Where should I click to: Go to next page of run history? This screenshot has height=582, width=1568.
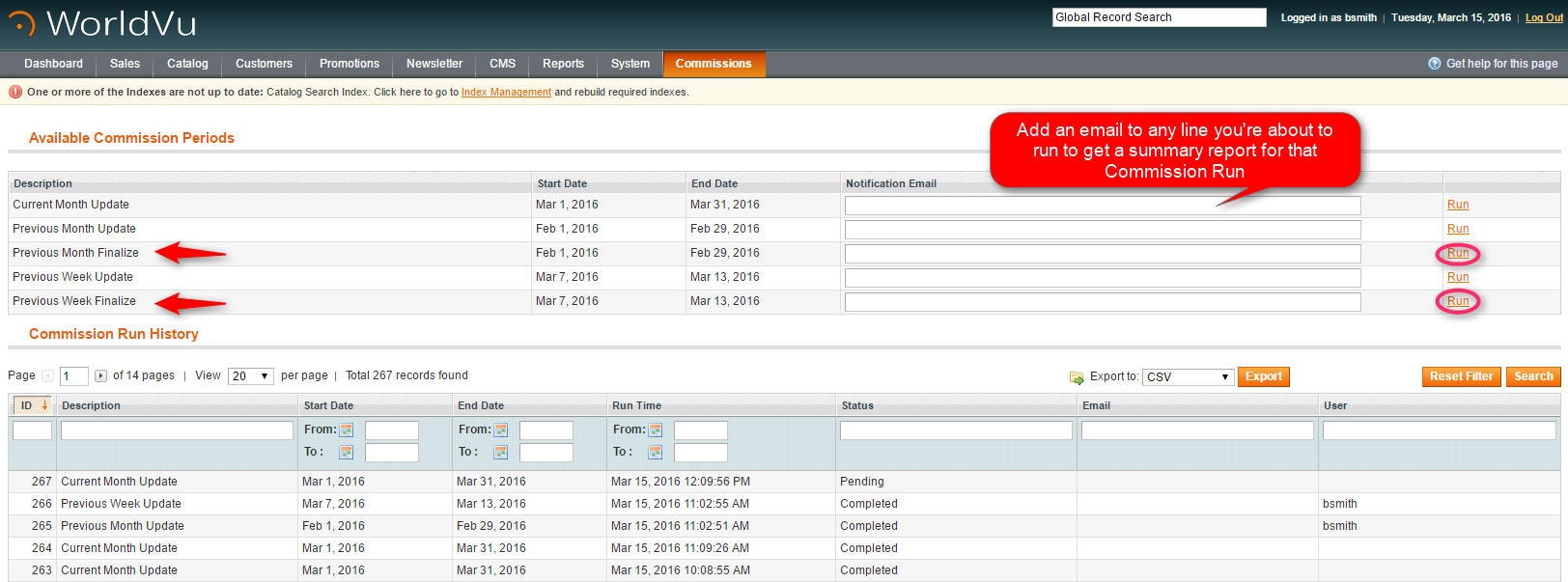(100, 376)
